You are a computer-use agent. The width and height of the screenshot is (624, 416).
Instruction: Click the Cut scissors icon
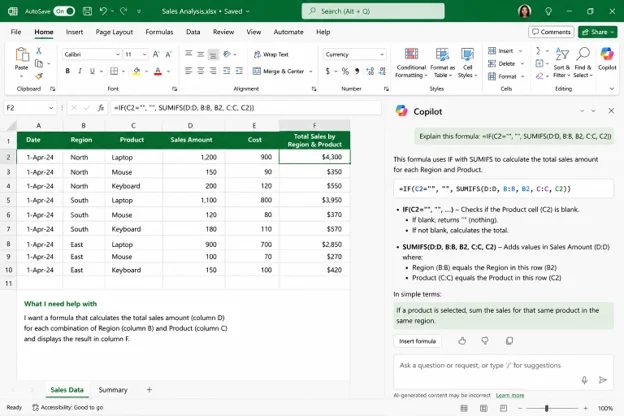(x=39, y=51)
